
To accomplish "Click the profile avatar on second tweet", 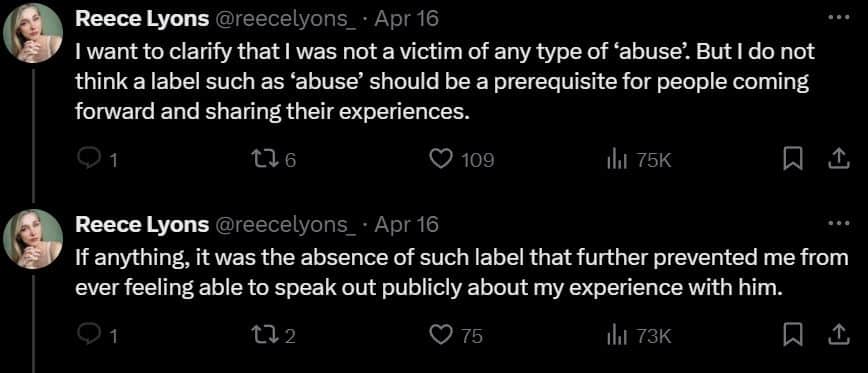I will (33, 239).
